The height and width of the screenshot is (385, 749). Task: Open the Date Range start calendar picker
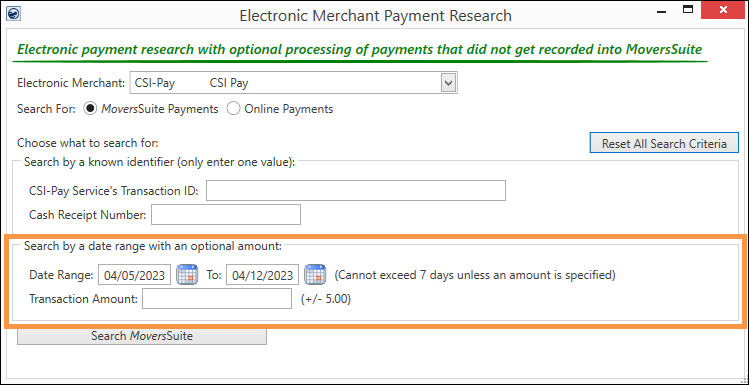tap(187, 275)
